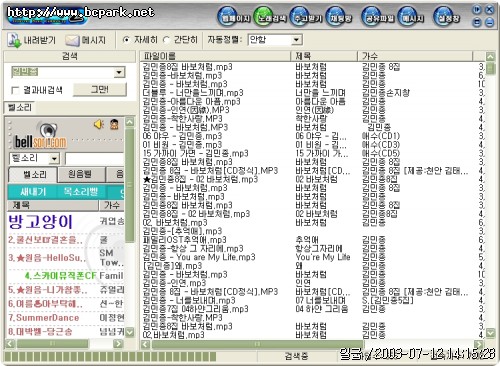Open the 주고받기 transfer button
The height and width of the screenshot is (366, 500).
click(x=306, y=17)
